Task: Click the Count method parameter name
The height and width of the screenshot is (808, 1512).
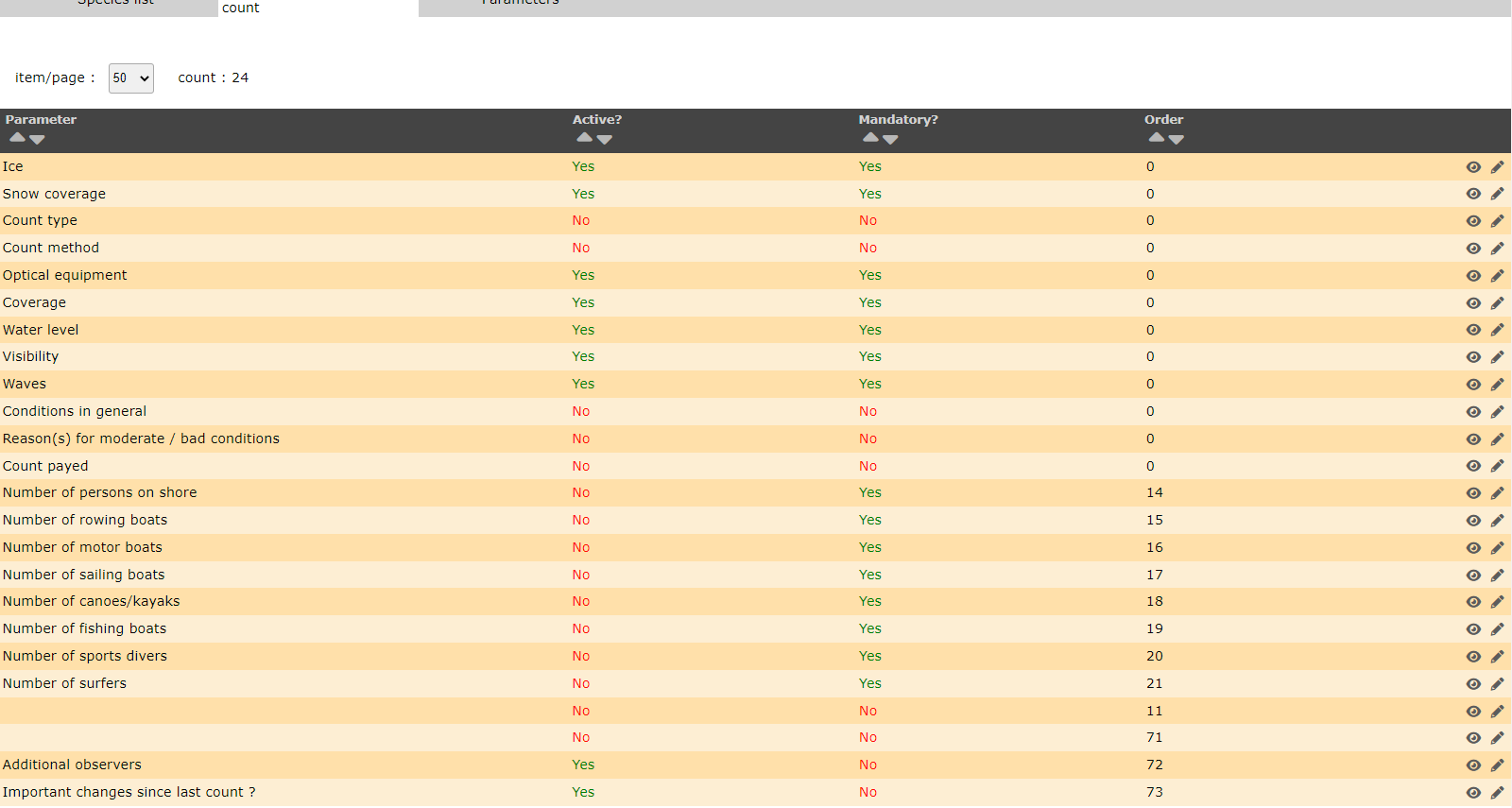Action: [51, 248]
